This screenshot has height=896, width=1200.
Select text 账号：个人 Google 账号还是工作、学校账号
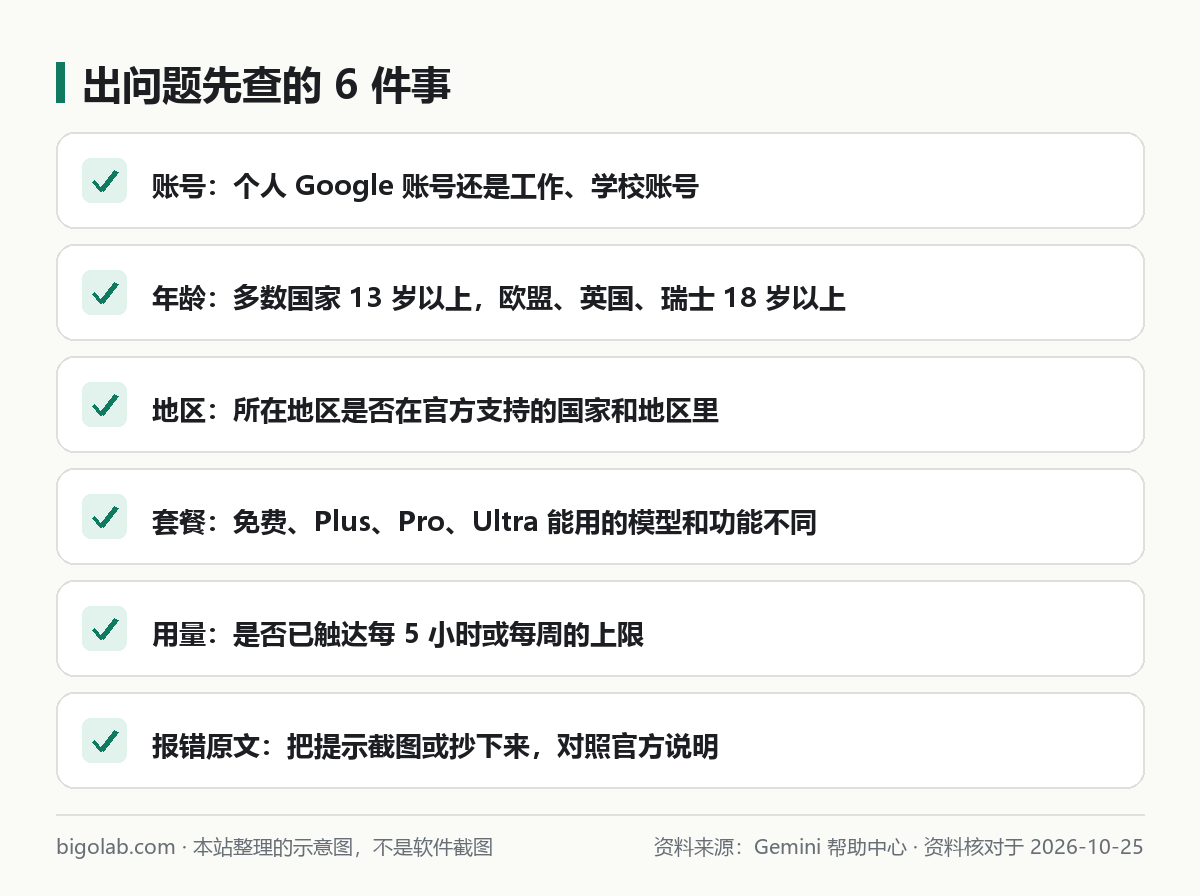pyautogui.click(x=425, y=186)
